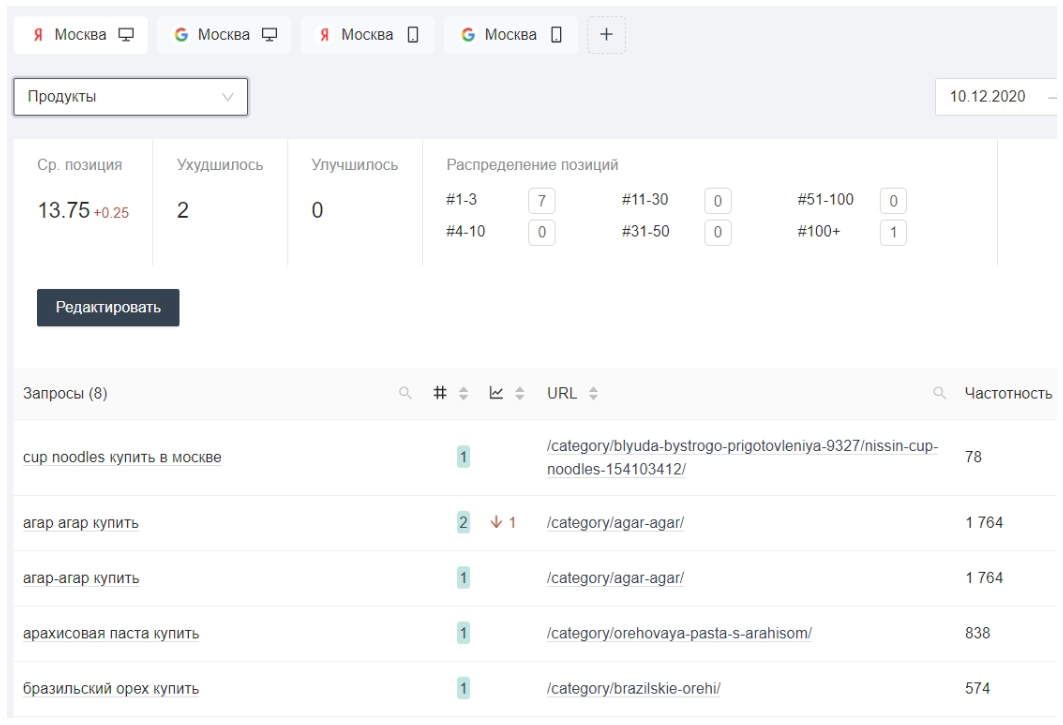Switch to Google Москва desktop tab
The width and height of the screenshot is (1063, 725).
tap(222, 35)
